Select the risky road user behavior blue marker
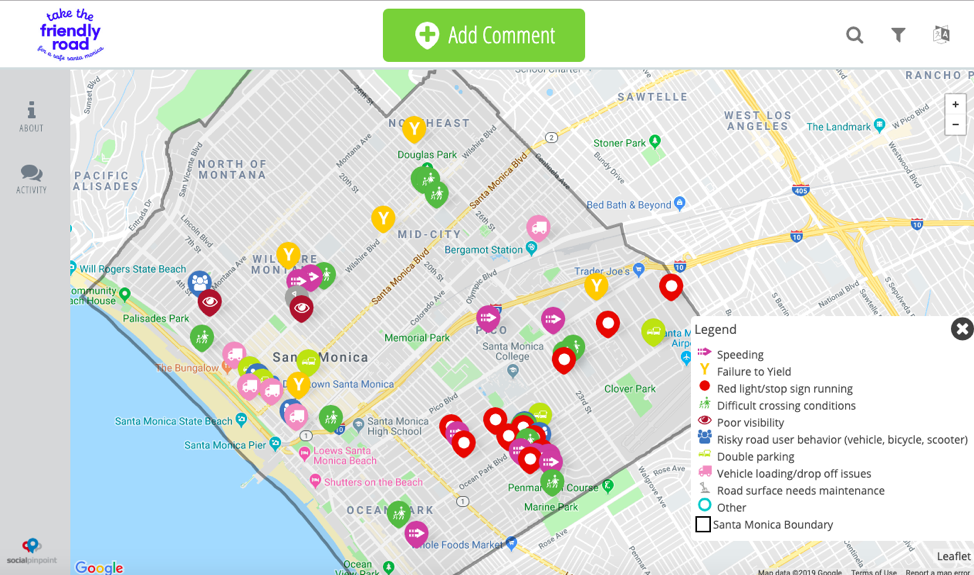This screenshot has width=974, height=575. (200, 282)
